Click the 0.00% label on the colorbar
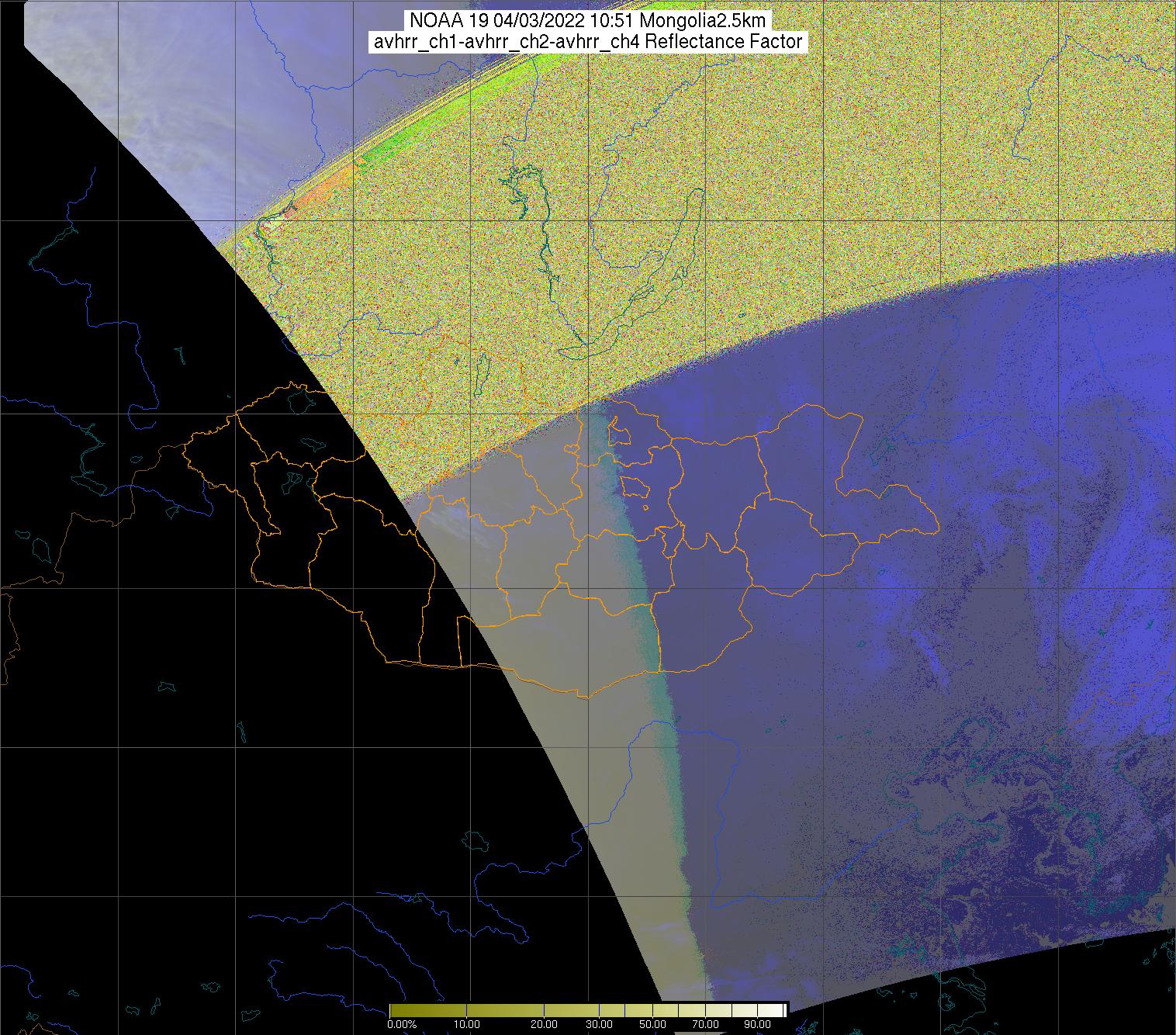 tap(403, 1025)
